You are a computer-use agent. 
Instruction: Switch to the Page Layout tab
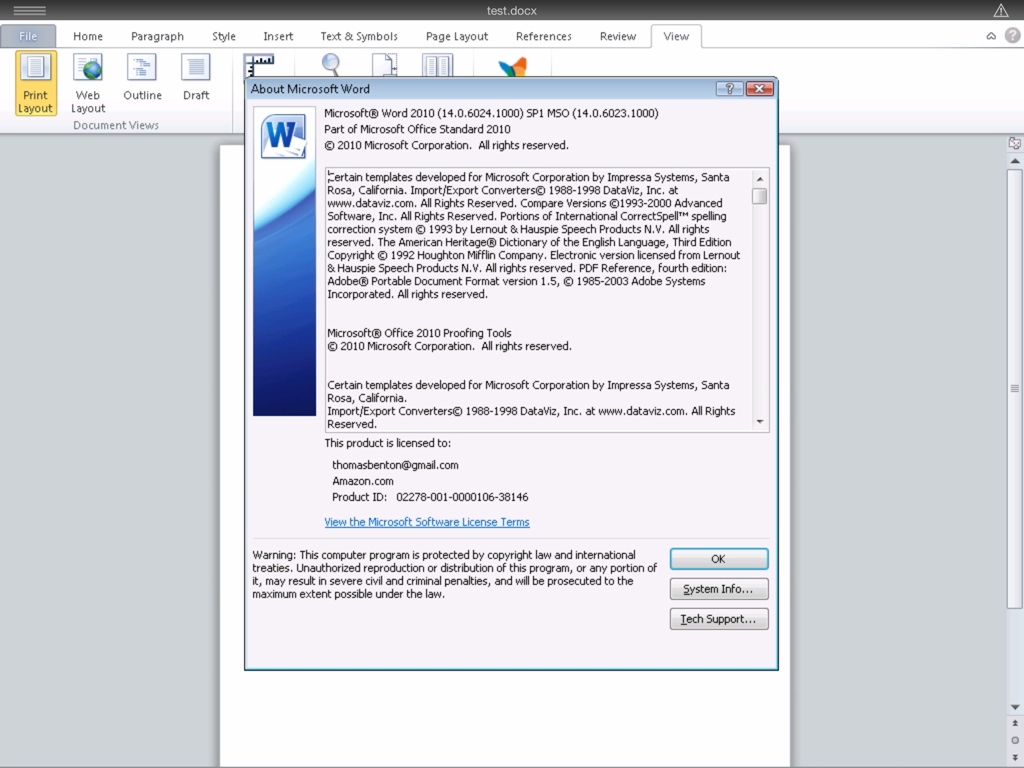(x=457, y=36)
